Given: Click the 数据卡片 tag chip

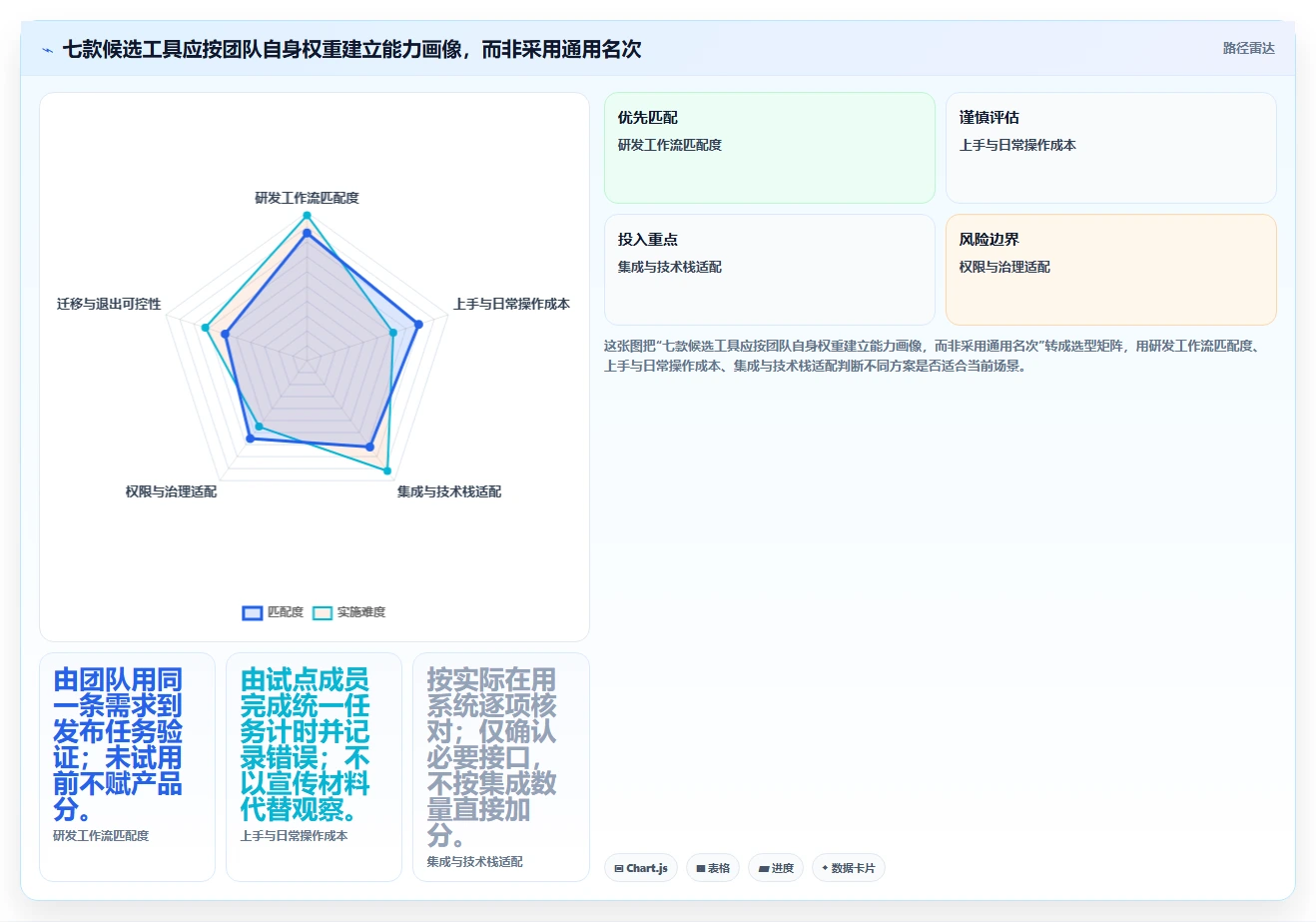Looking at the screenshot, I should 849,868.
